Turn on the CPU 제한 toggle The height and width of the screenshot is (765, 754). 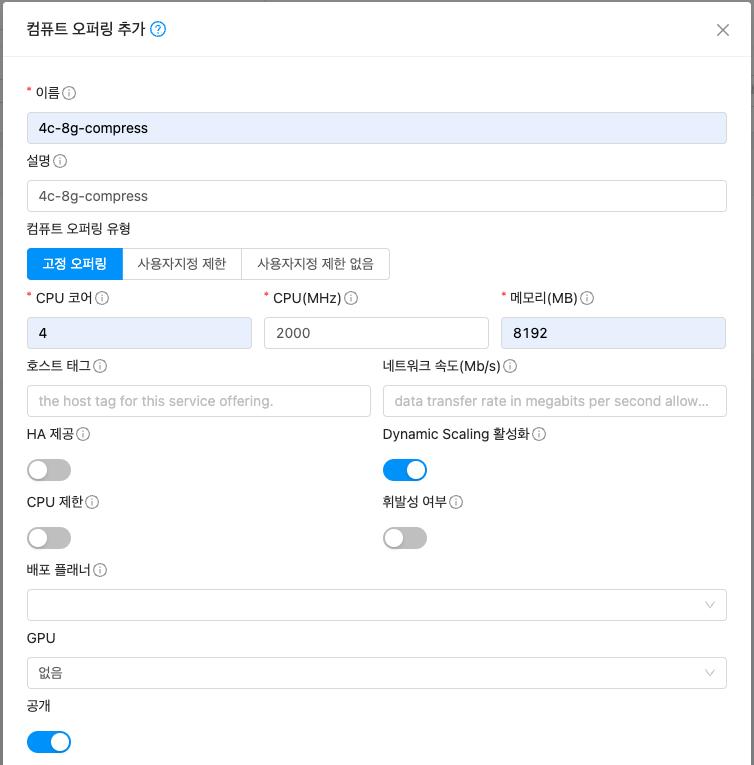tap(49, 538)
